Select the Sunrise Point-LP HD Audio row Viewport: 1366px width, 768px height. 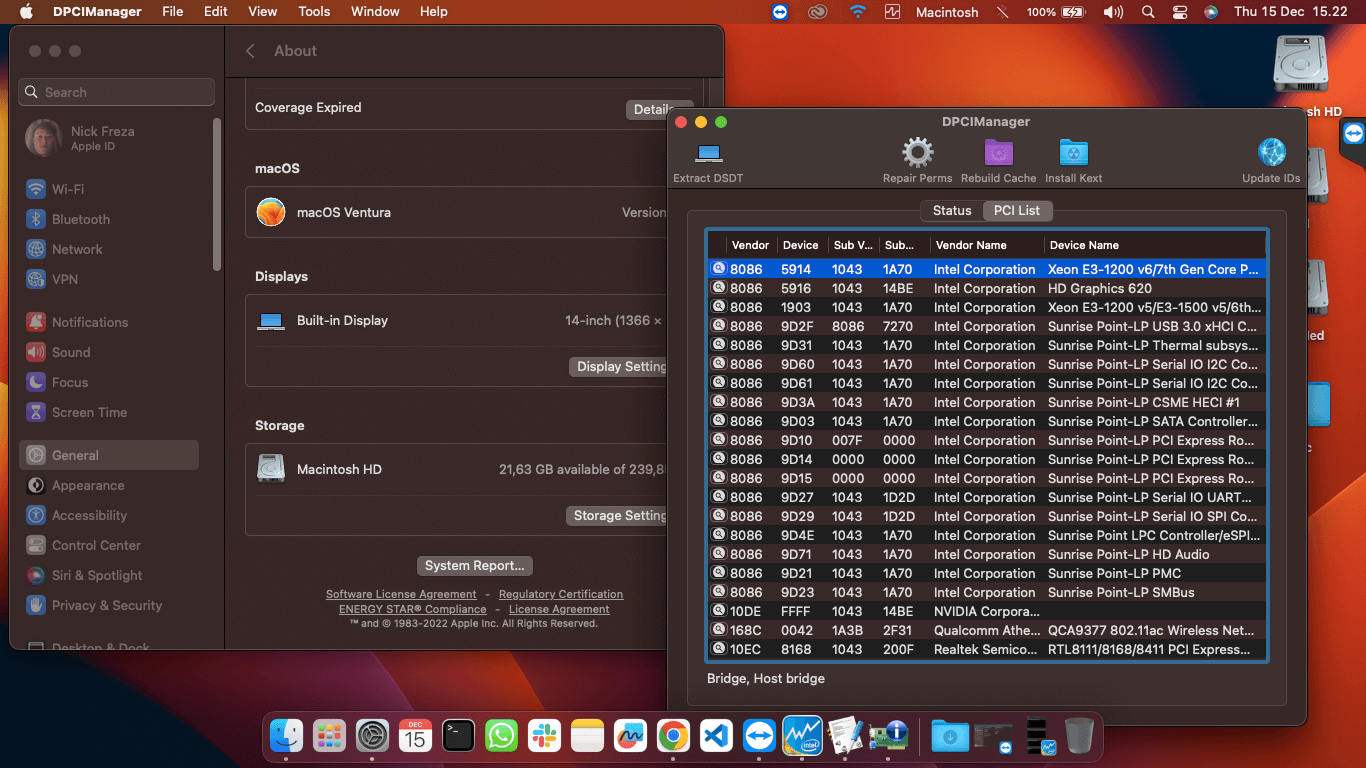(986, 554)
